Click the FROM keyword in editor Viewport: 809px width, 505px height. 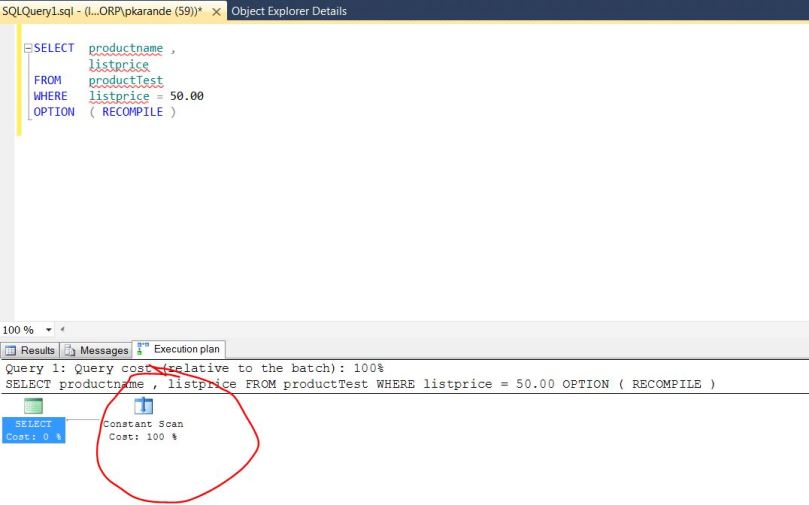47,80
